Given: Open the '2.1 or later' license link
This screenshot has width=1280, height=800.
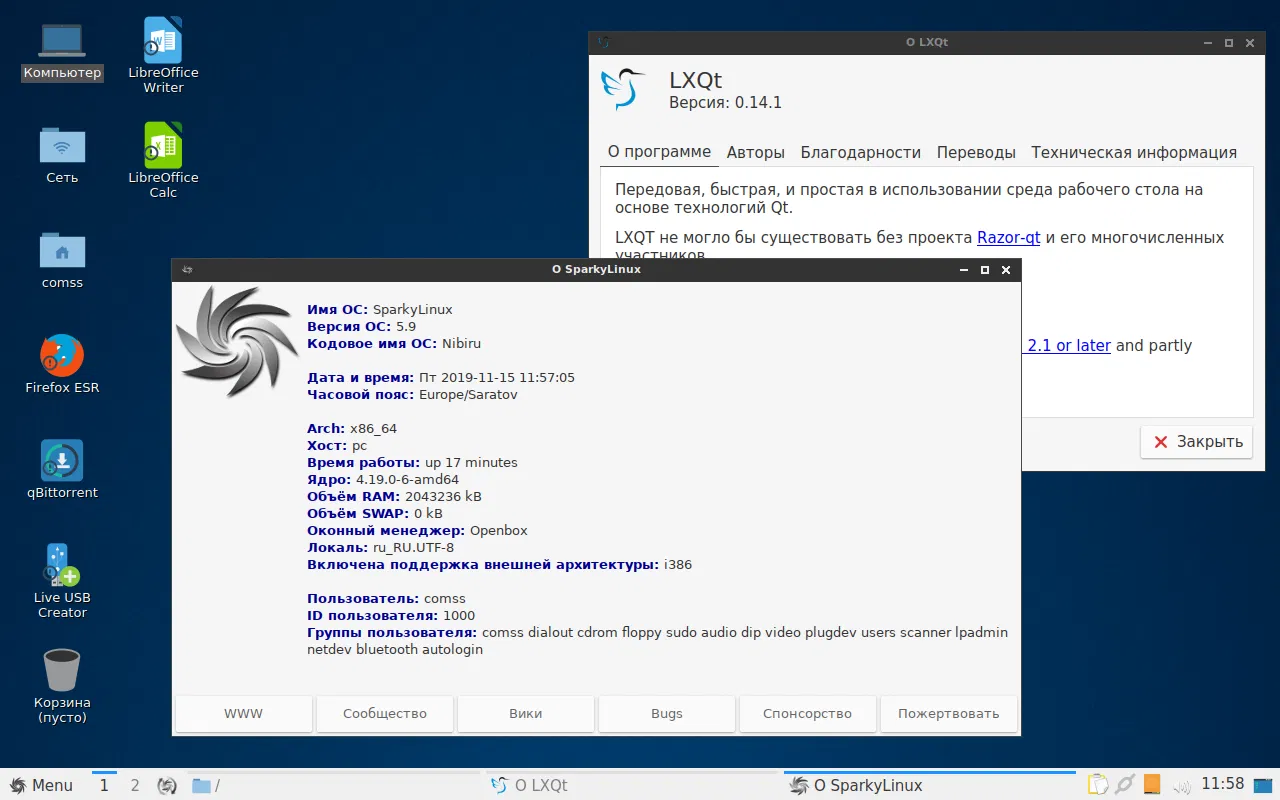Looking at the screenshot, I should click(x=1069, y=345).
